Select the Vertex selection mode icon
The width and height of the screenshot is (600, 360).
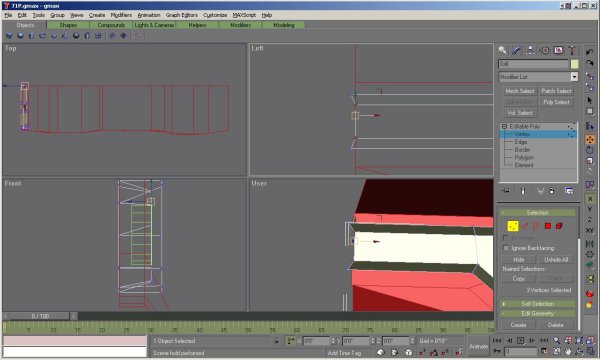[513, 226]
